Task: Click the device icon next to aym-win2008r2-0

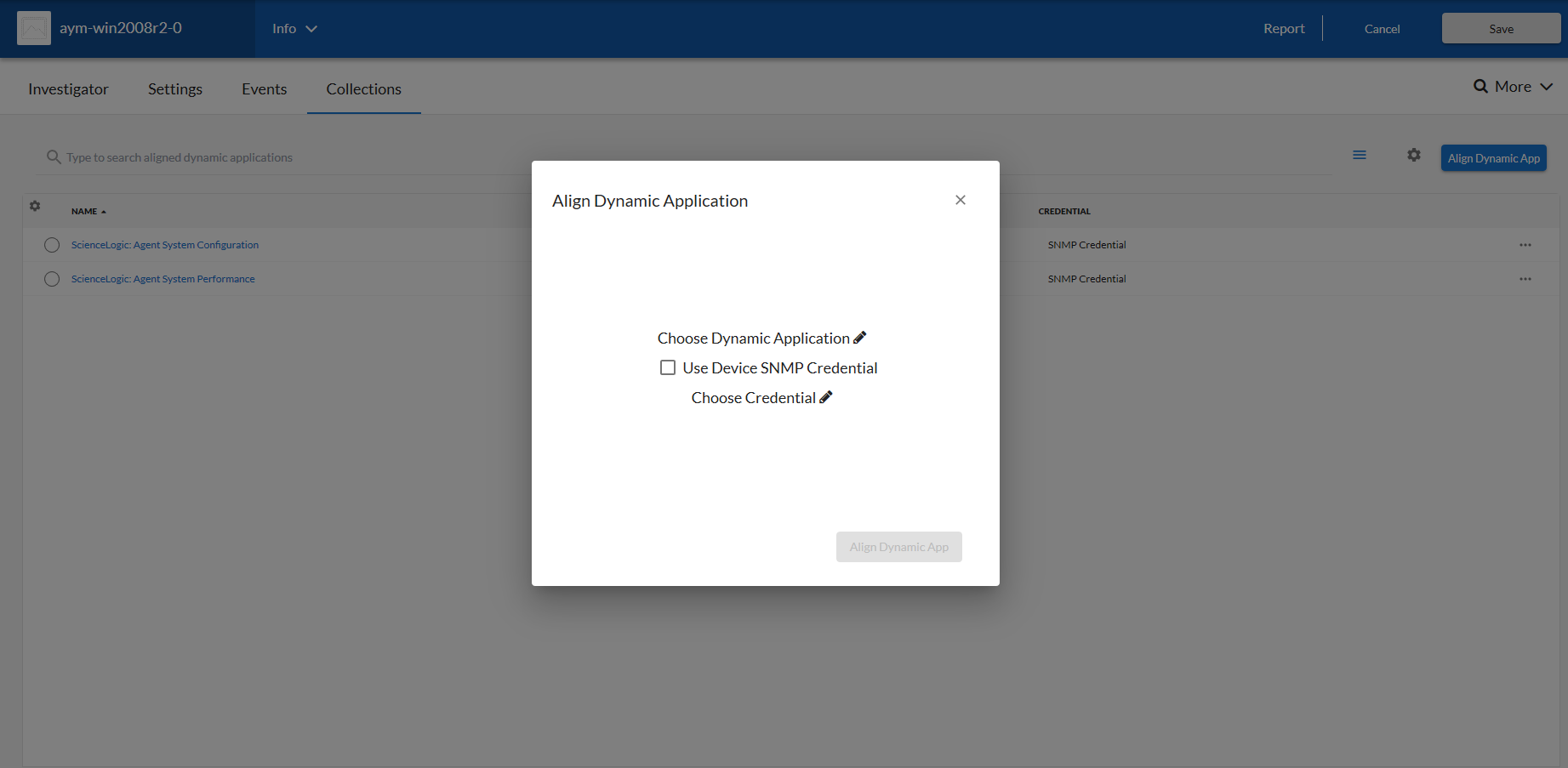Action: (34, 28)
